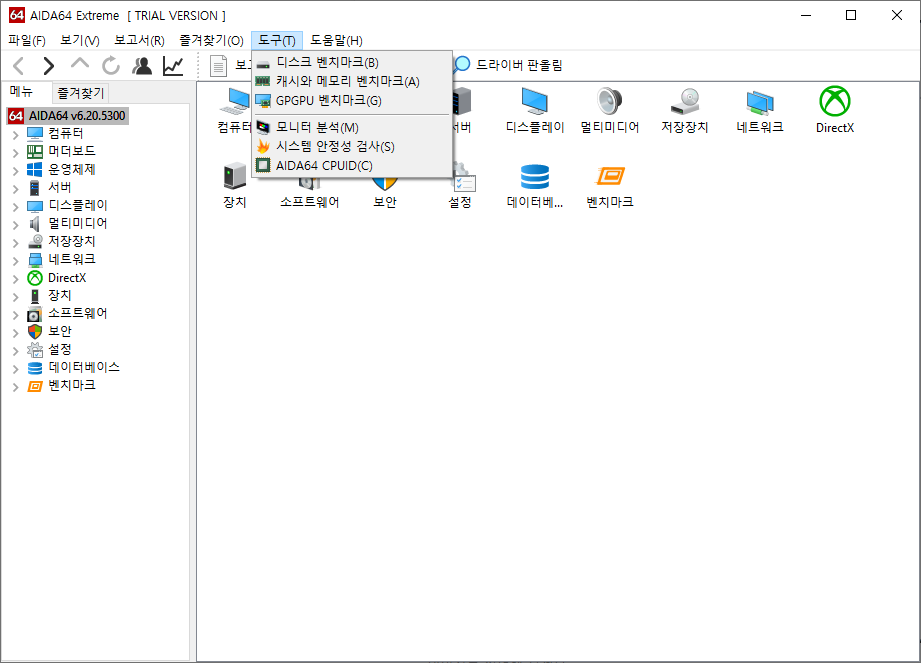Go back with the left arrow
Screen dimensions: 921x663
pos(19,66)
